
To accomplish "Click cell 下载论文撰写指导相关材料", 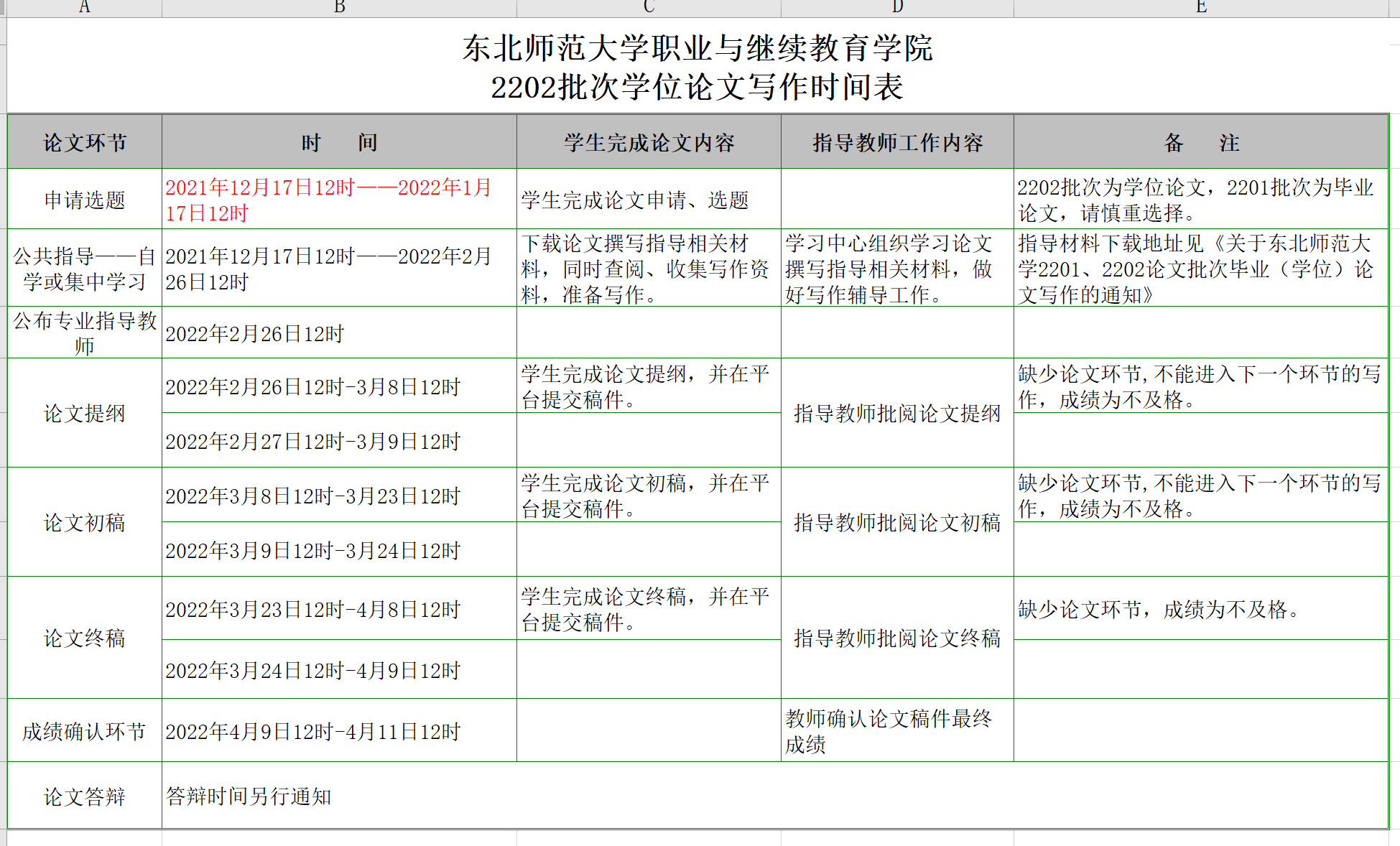I will (649, 268).
